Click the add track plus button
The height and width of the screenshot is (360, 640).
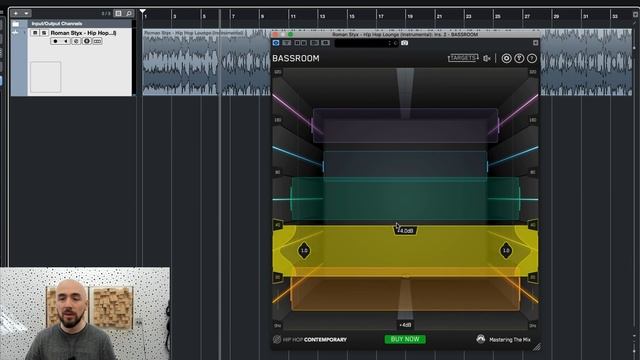16,13
